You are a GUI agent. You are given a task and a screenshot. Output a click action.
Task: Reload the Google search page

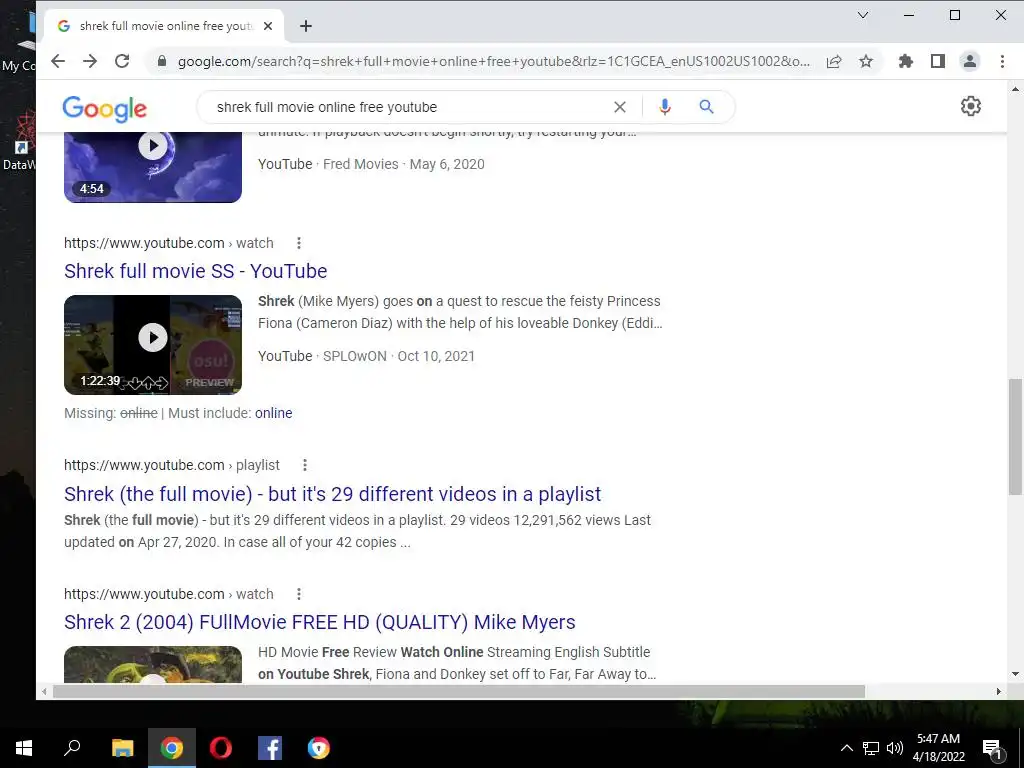[x=122, y=61]
